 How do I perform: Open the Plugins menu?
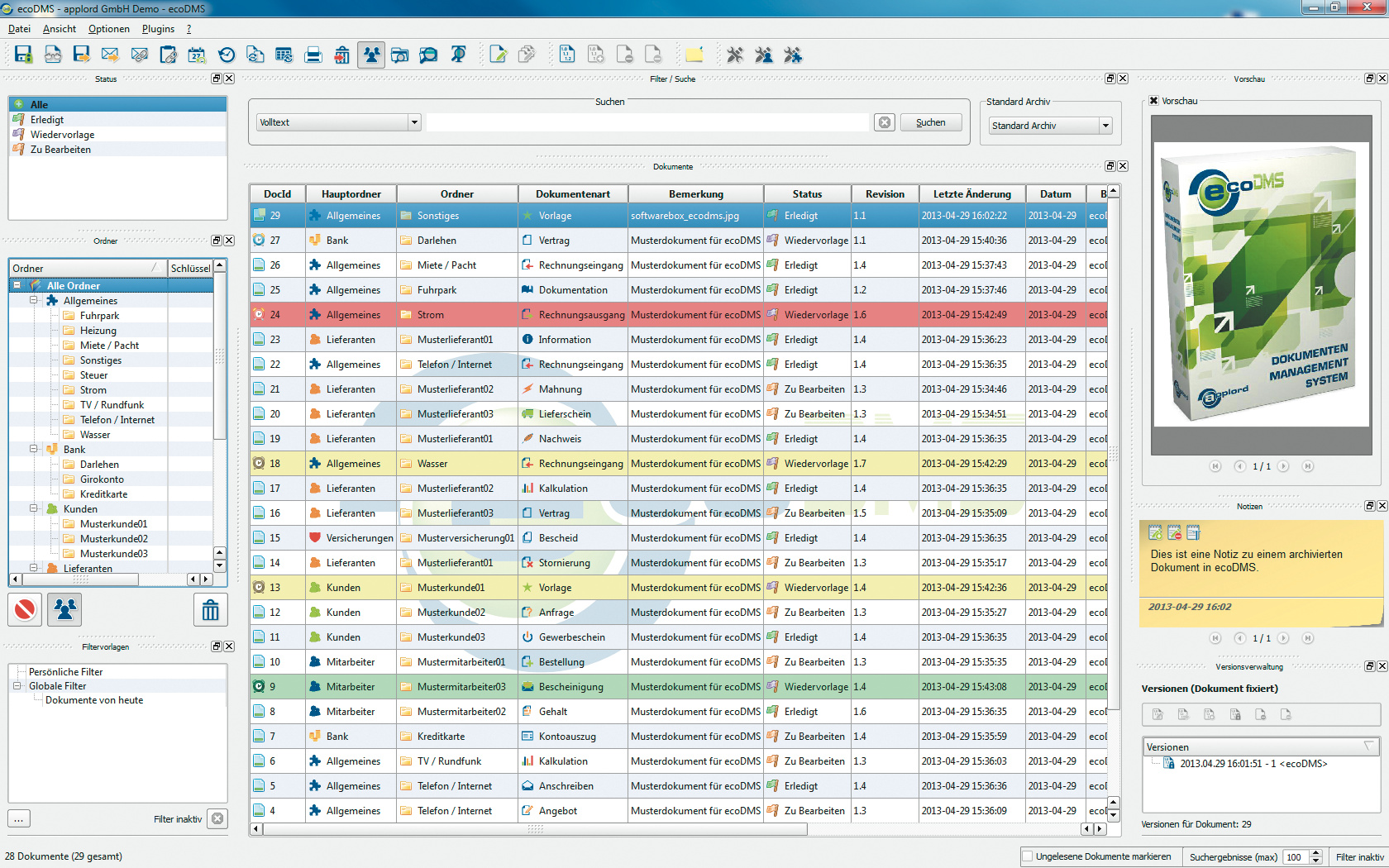pos(158,29)
